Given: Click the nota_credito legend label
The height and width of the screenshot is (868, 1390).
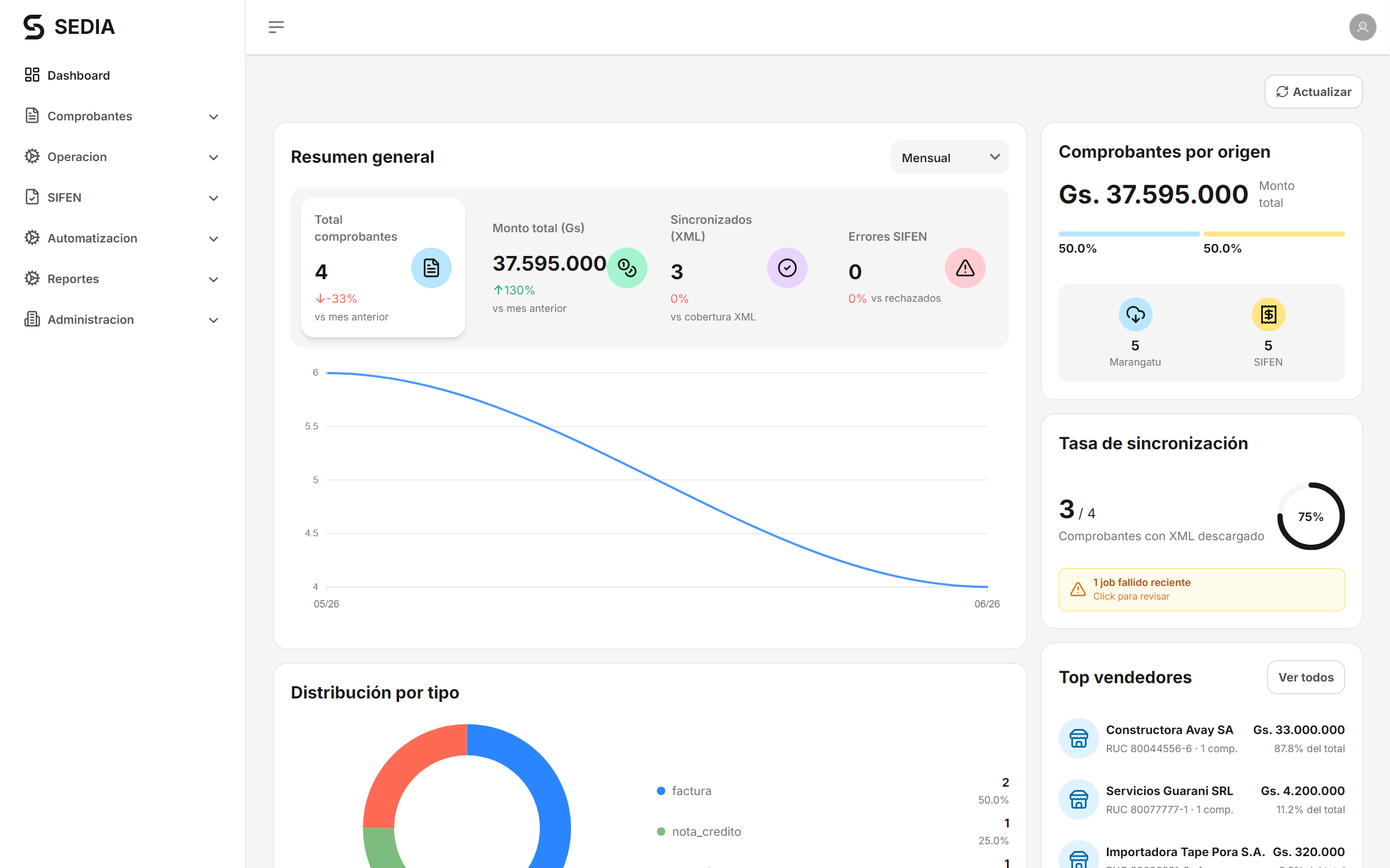Looking at the screenshot, I should (x=706, y=832).
